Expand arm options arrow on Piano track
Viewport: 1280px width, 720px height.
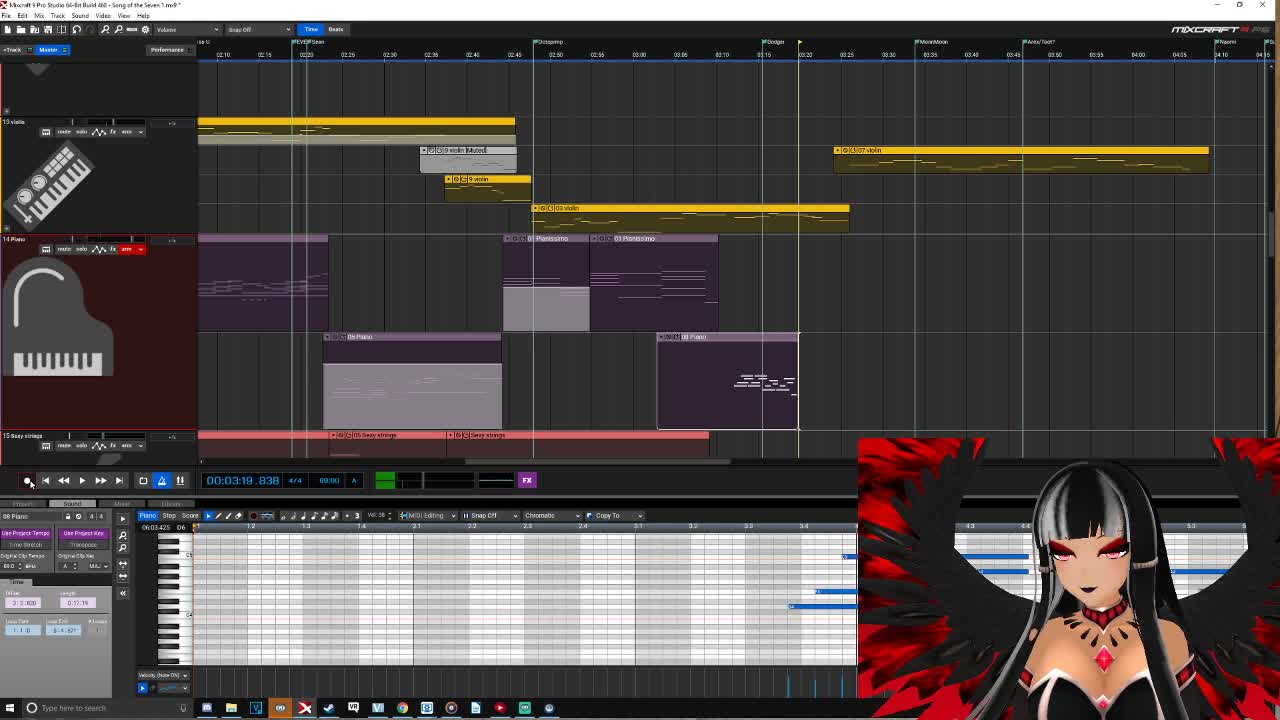coord(141,249)
